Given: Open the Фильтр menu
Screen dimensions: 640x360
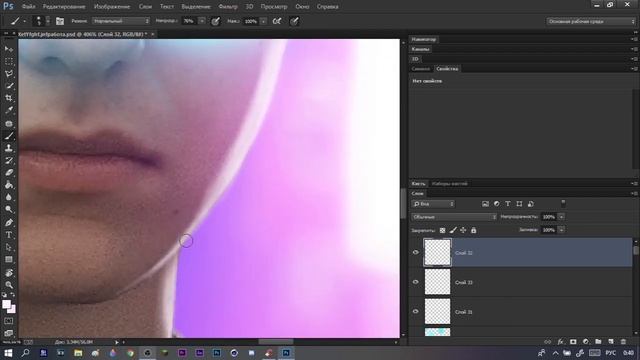Looking at the screenshot, I should 228,7.
